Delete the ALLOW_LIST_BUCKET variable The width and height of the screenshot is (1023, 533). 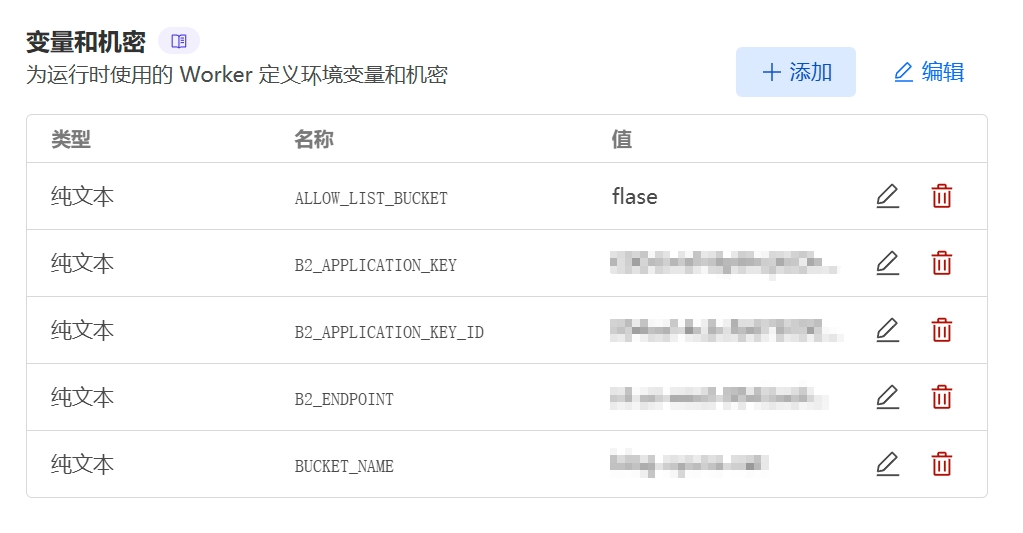941,196
